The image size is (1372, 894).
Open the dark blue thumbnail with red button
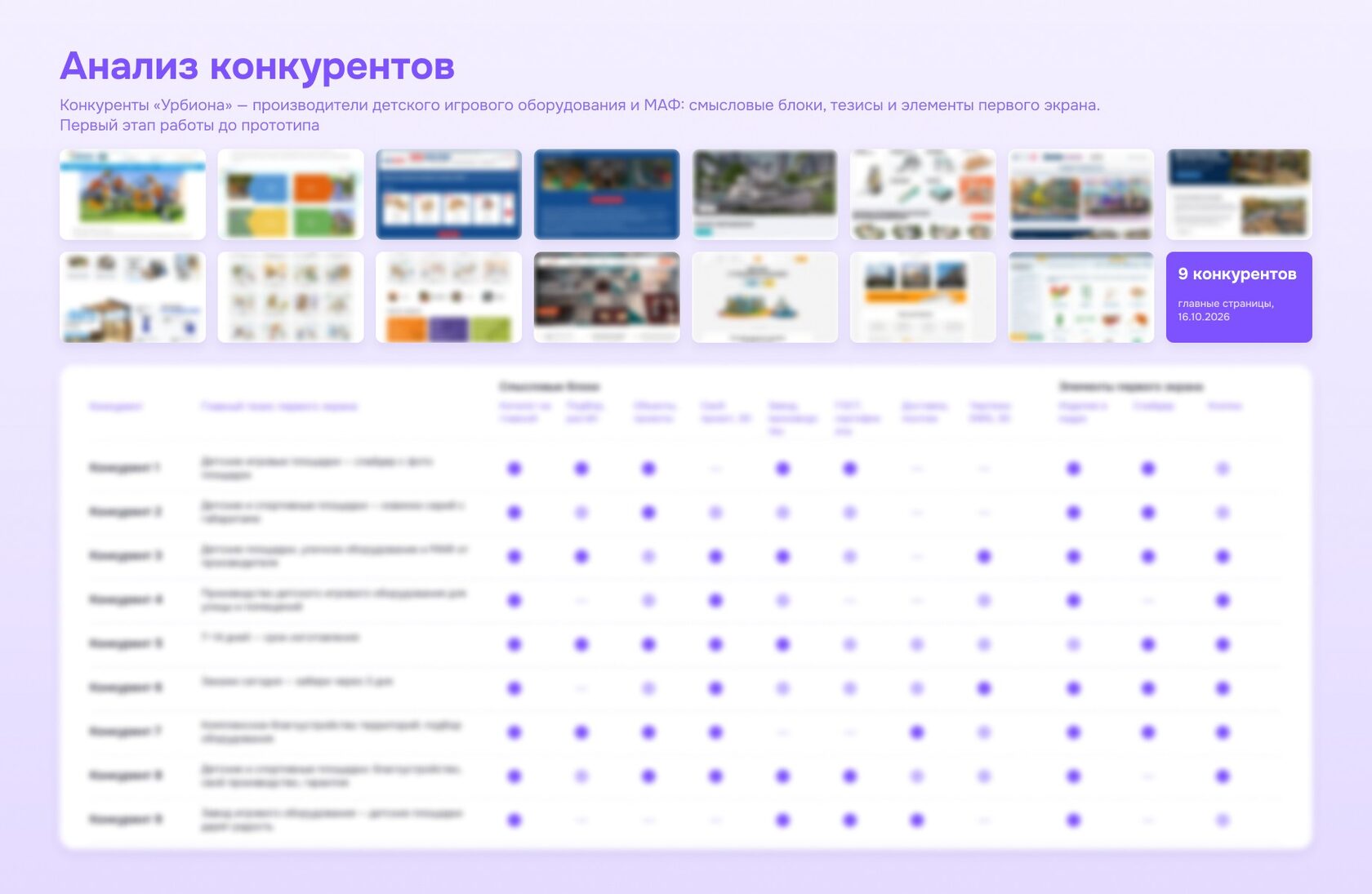[x=607, y=194]
